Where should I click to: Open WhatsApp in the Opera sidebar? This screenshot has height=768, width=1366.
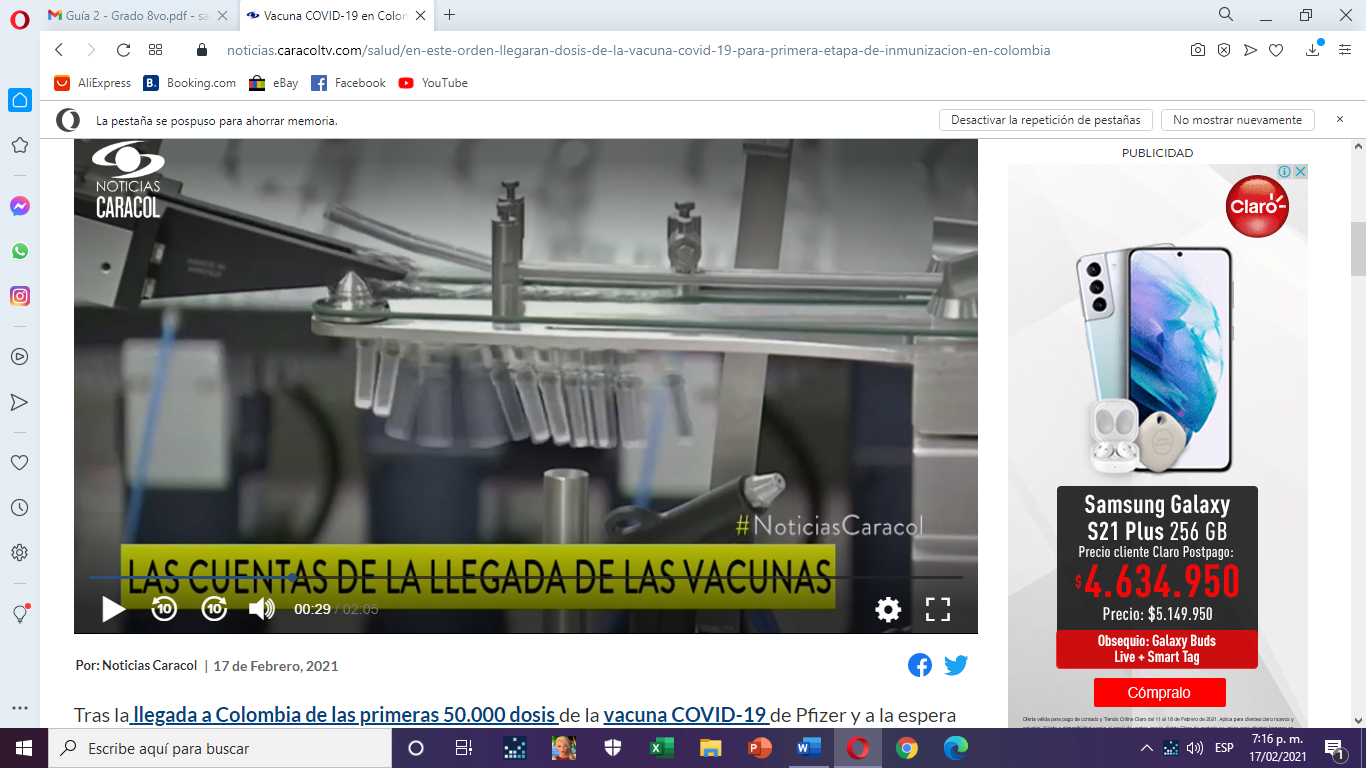click(19, 251)
